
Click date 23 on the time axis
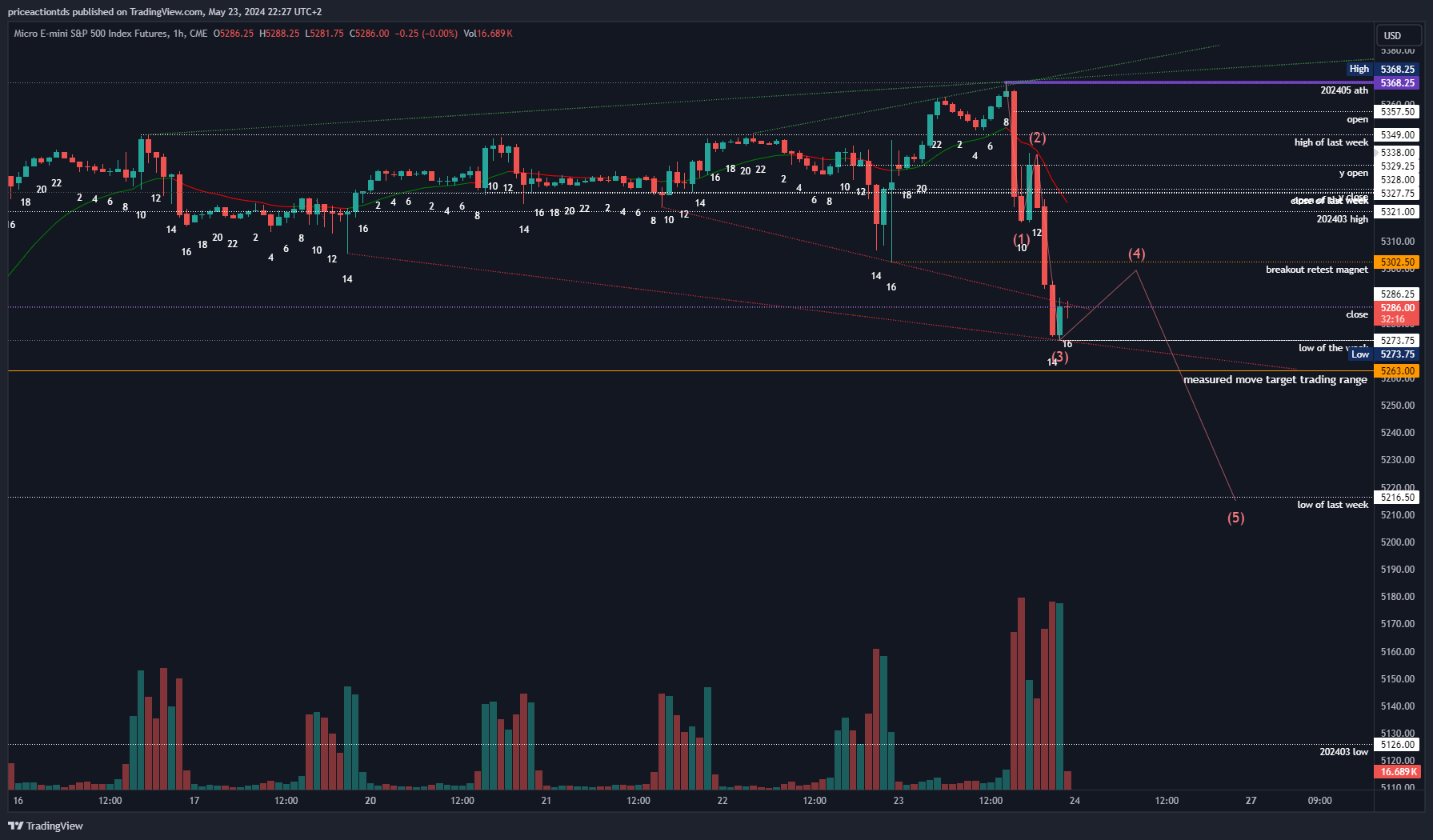click(x=899, y=801)
